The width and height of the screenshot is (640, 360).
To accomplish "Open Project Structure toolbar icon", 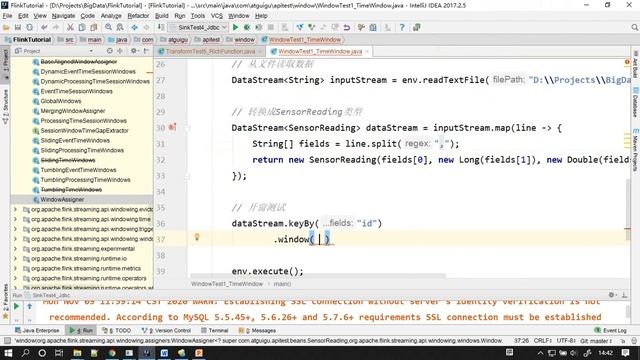I will point(373,27).
